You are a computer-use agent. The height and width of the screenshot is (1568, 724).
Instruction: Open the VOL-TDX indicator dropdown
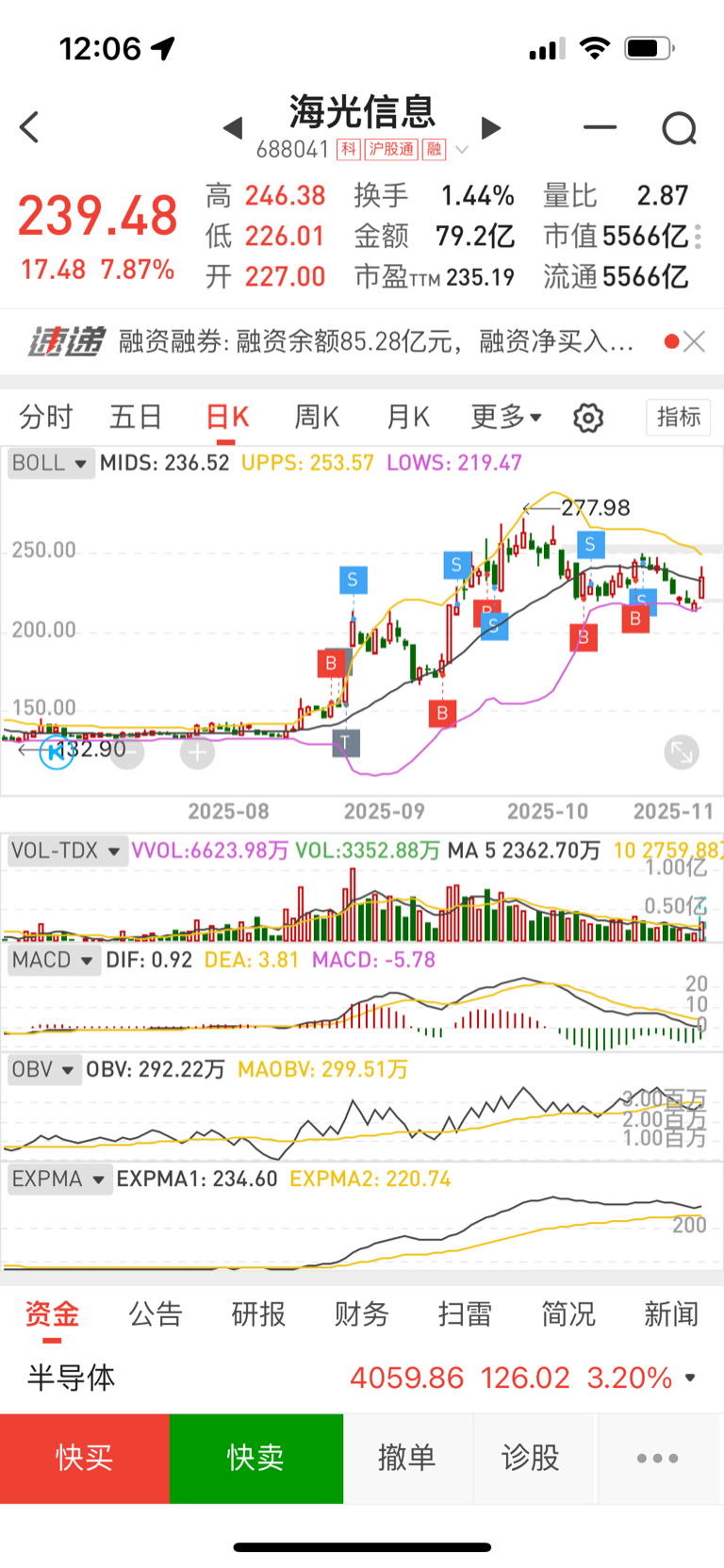click(66, 850)
